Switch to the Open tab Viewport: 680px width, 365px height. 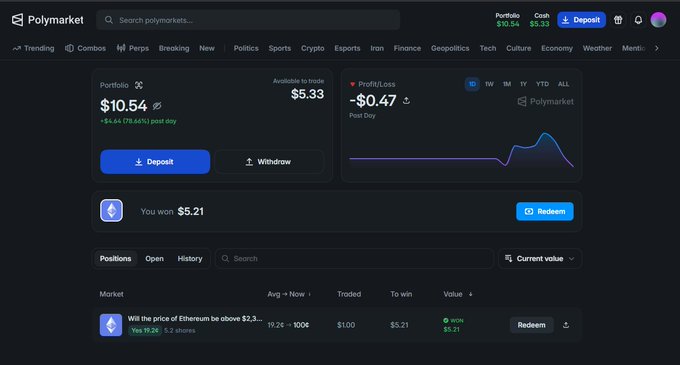click(154, 258)
